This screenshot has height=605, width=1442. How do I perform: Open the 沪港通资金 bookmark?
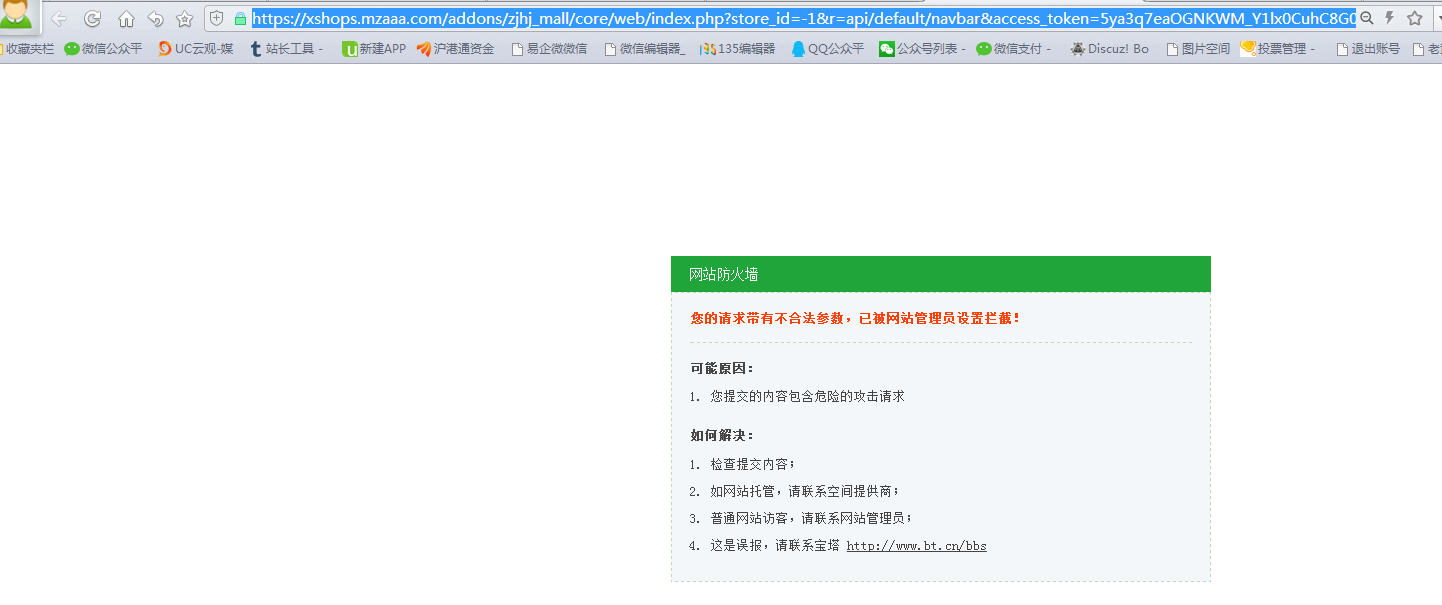click(x=455, y=48)
